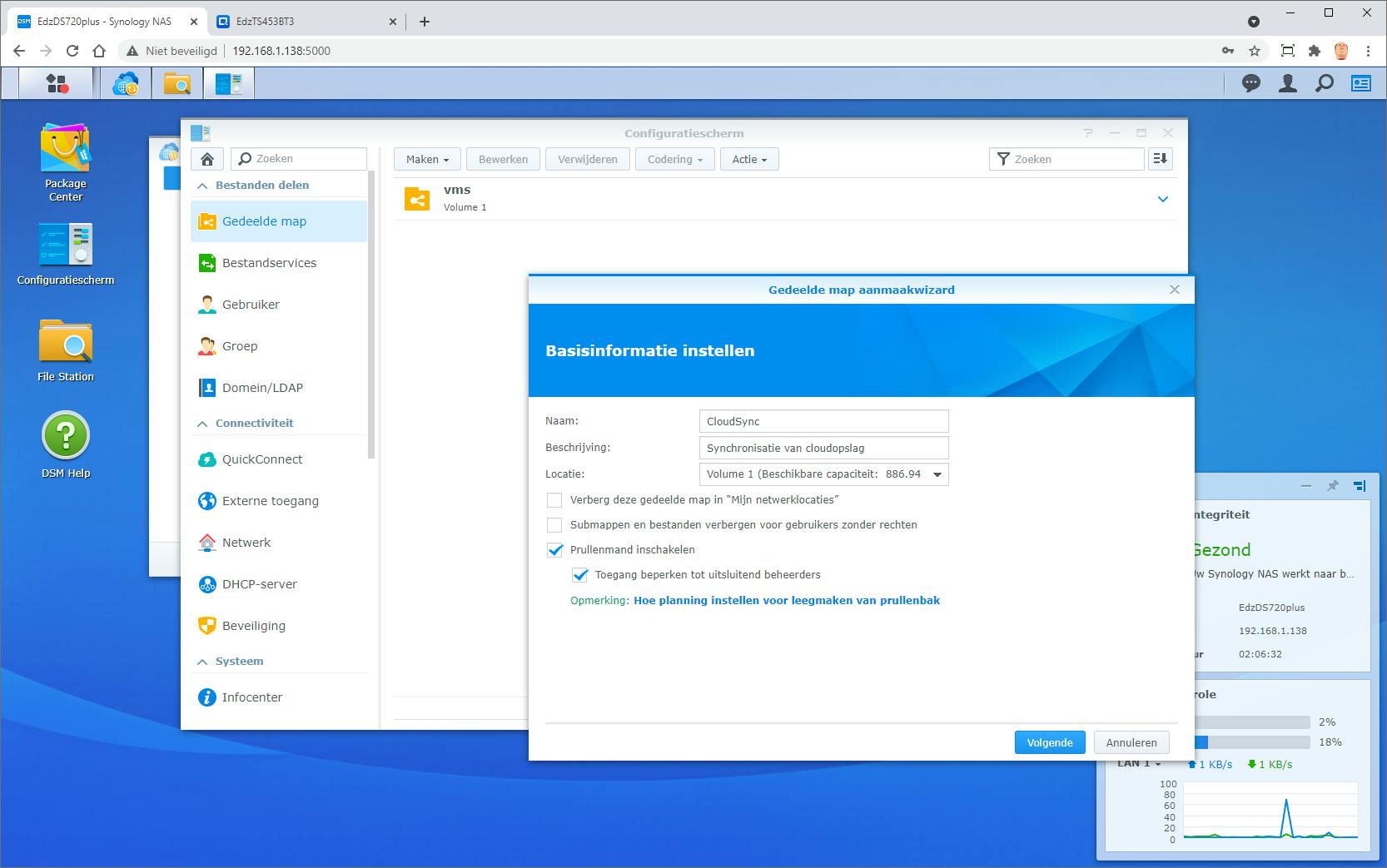Go to the browser home page
This screenshot has width=1387, height=868.
pos(99,51)
